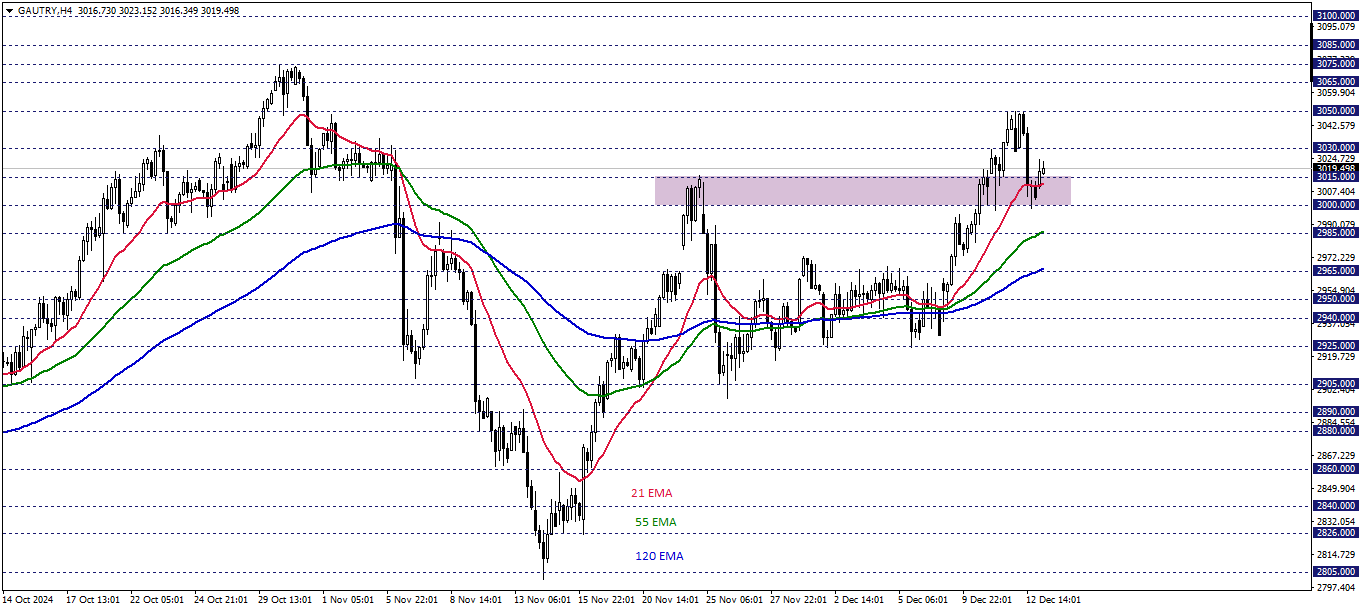Screen dimensions: 1362x611
Task: Select the 2880.000 price level label
Action: (1336, 431)
